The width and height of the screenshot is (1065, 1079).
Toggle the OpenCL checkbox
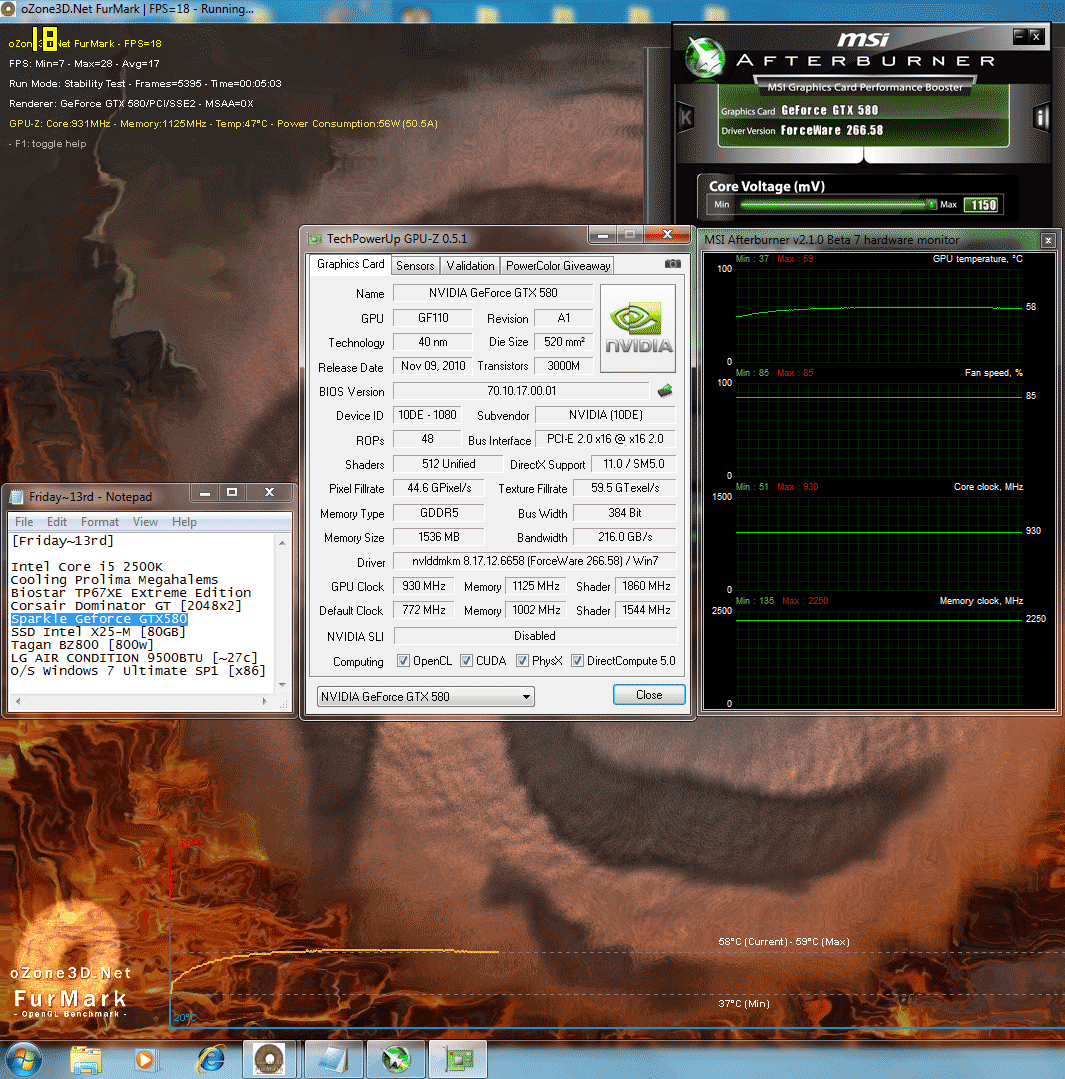404,661
